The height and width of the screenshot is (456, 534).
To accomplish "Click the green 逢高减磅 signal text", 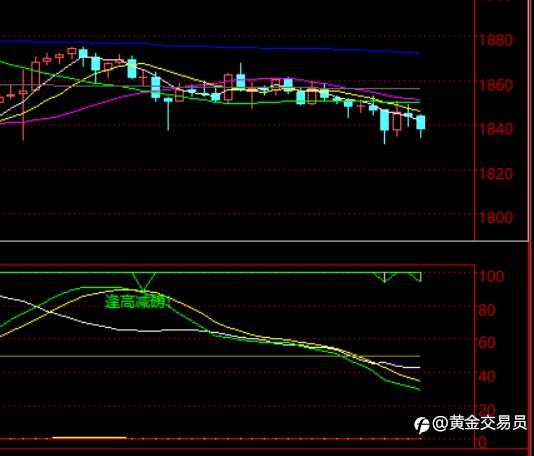I will (x=138, y=302).
